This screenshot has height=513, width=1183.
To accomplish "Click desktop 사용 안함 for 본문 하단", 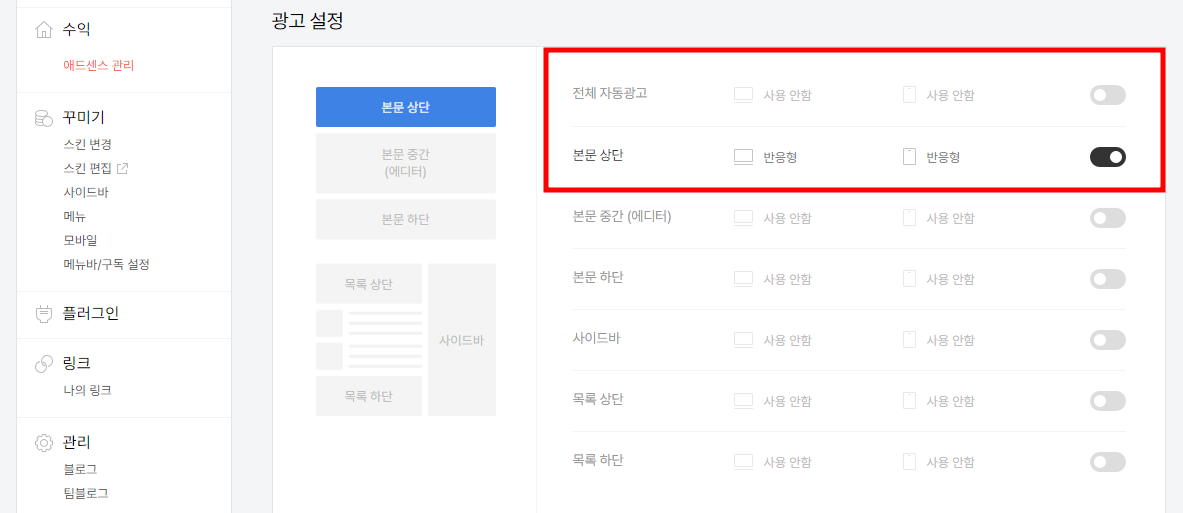I will click(787, 280).
